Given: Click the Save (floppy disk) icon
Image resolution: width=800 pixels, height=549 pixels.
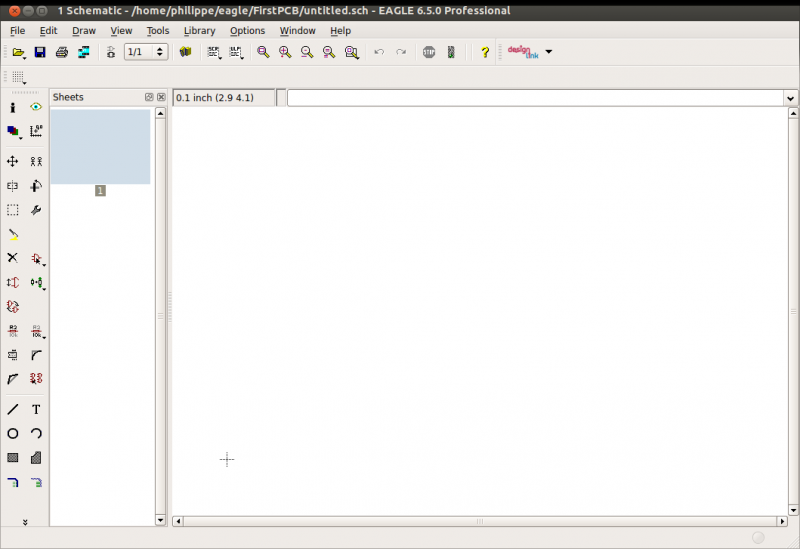Looking at the screenshot, I should [x=40, y=52].
